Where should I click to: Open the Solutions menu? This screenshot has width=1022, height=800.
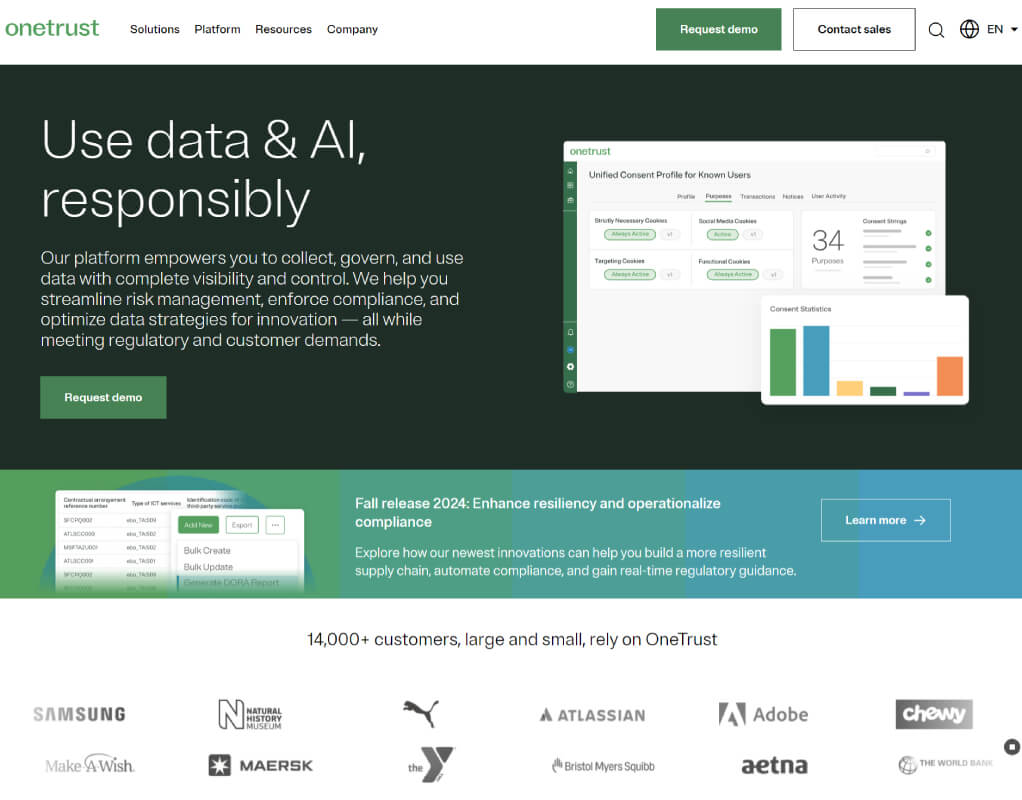tap(154, 29)
